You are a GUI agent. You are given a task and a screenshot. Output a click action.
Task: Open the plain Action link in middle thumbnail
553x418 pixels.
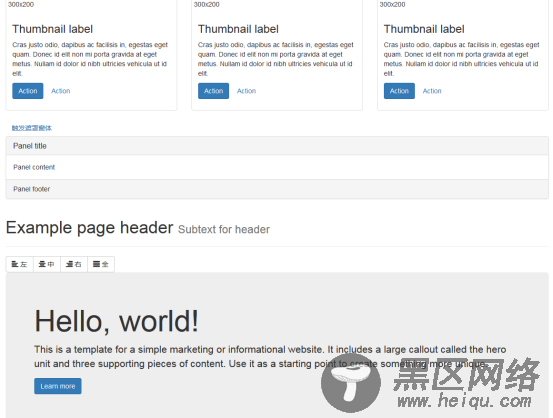tap(246, 91)
